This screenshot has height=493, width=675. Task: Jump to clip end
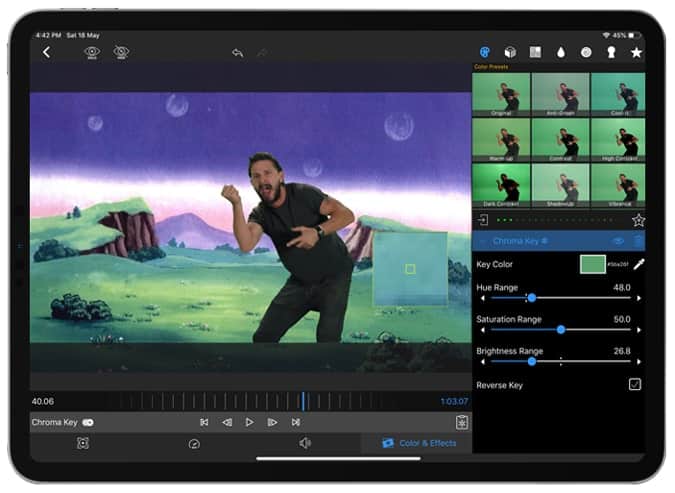point(295,422)
